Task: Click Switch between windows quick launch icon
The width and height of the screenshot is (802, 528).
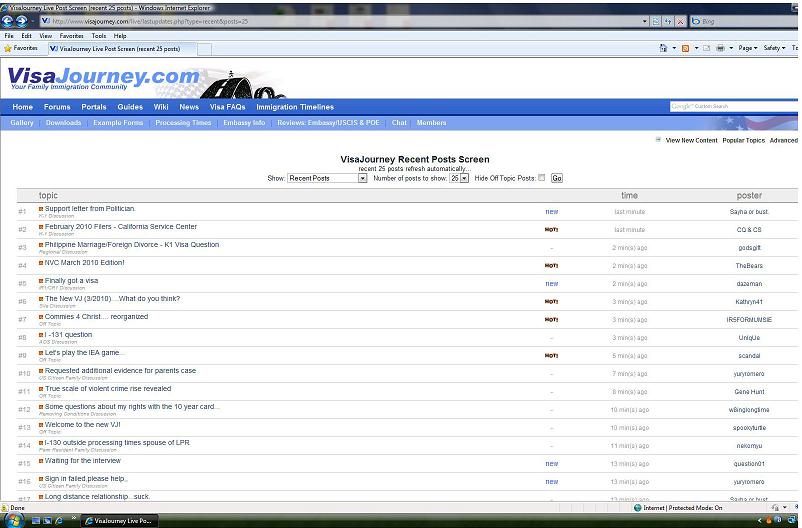Action: (x=48, y=520)
